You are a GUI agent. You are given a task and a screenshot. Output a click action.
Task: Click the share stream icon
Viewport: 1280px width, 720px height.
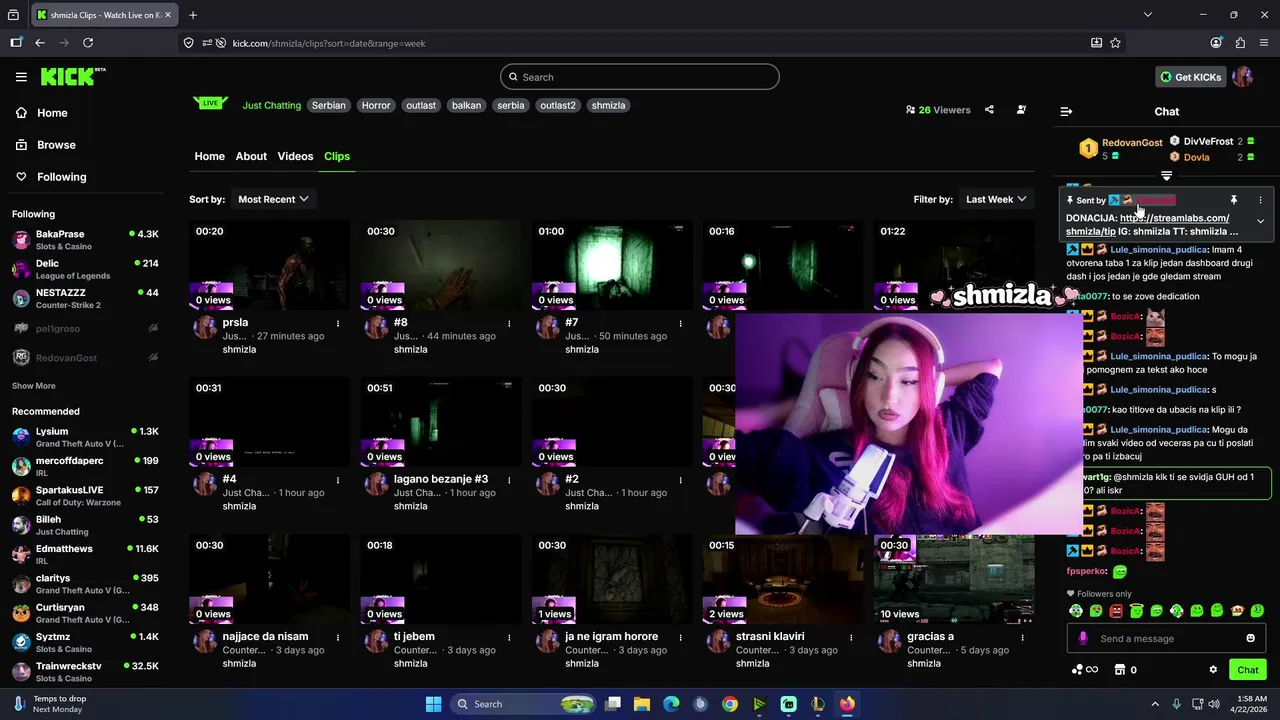tap(989, 110)
